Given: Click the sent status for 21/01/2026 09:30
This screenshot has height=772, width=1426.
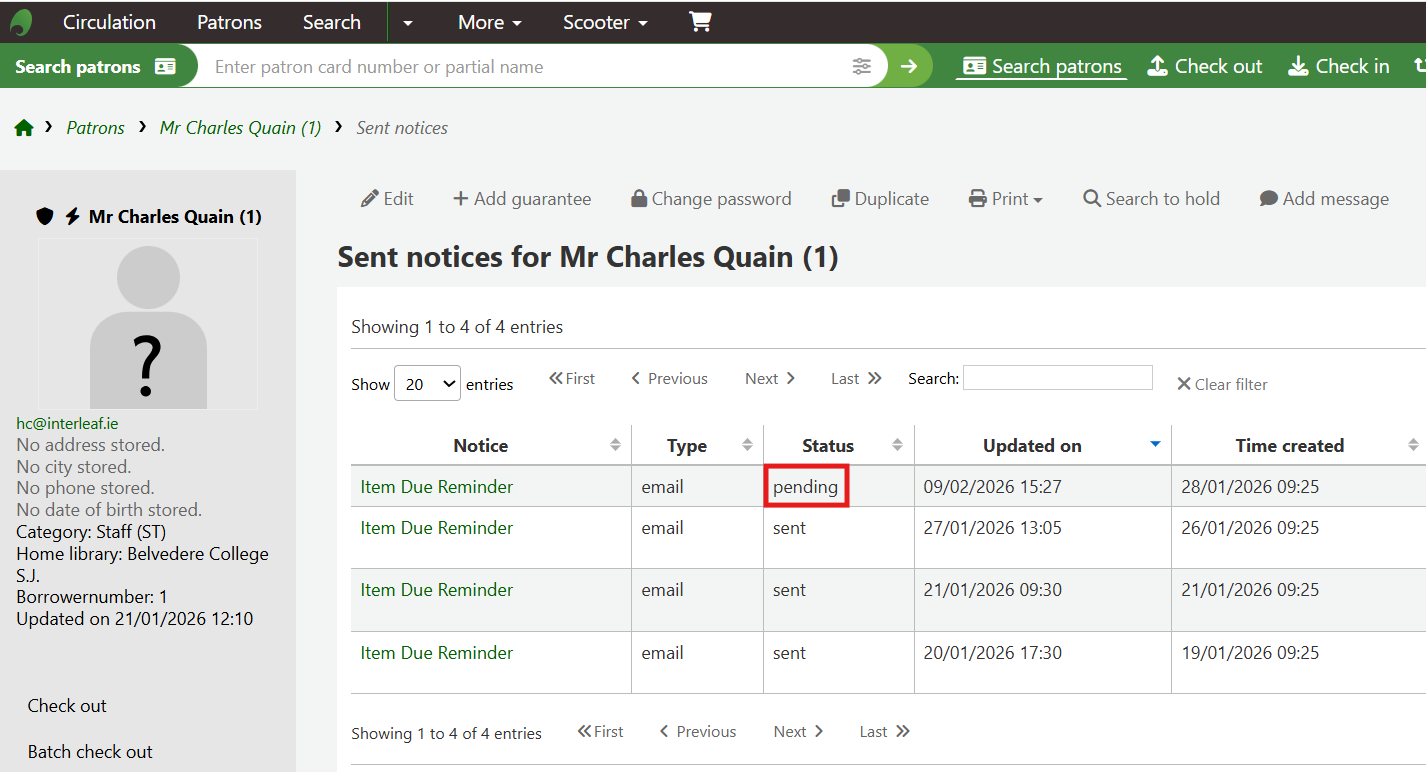Looking at the screenshot, I should click(x=789, y=590).
